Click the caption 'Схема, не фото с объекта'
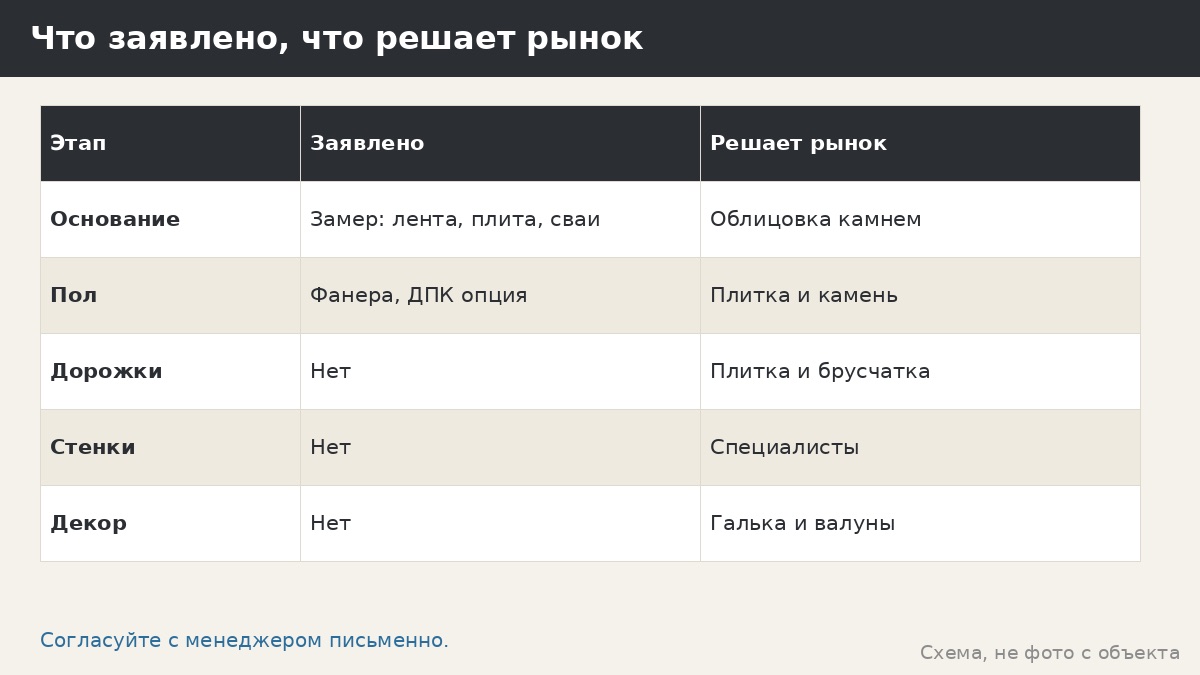The image size is (1200, 675). tap(1050, 653)
